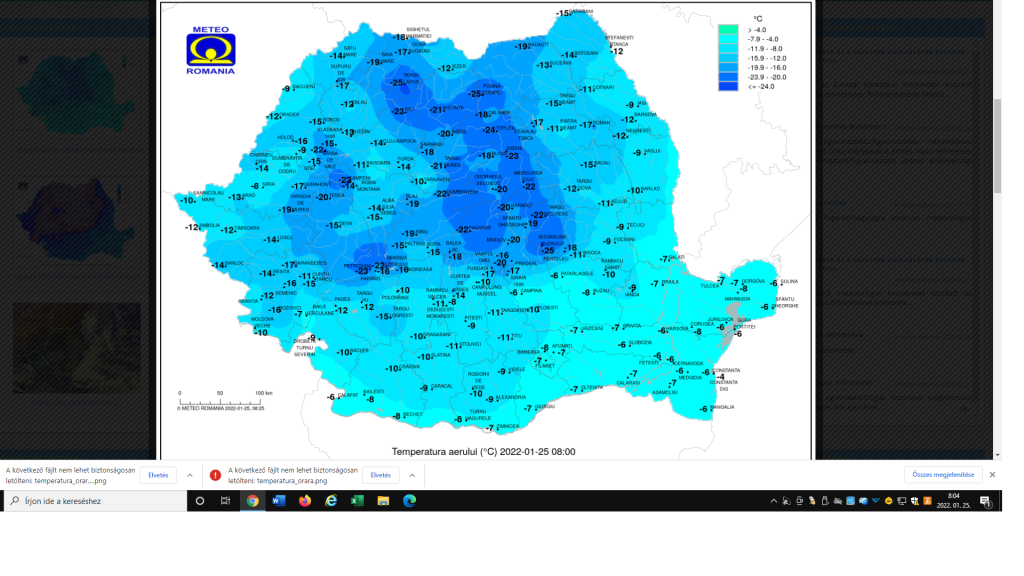
Task: Click the Cortana circle icon
Action: [200, 501]
